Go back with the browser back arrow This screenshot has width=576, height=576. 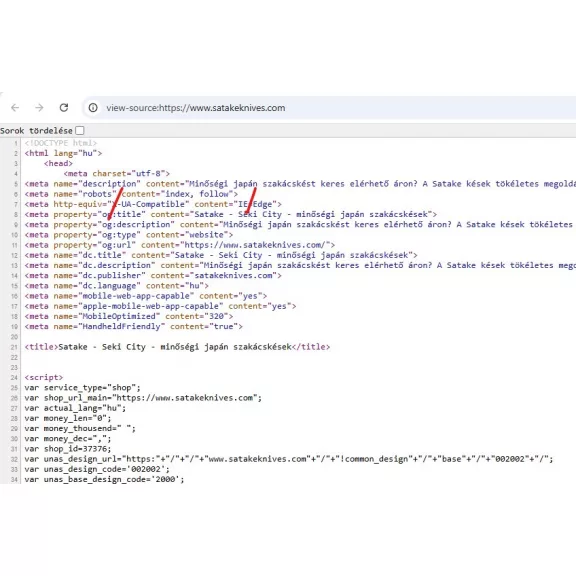click(x=15, y=108)
